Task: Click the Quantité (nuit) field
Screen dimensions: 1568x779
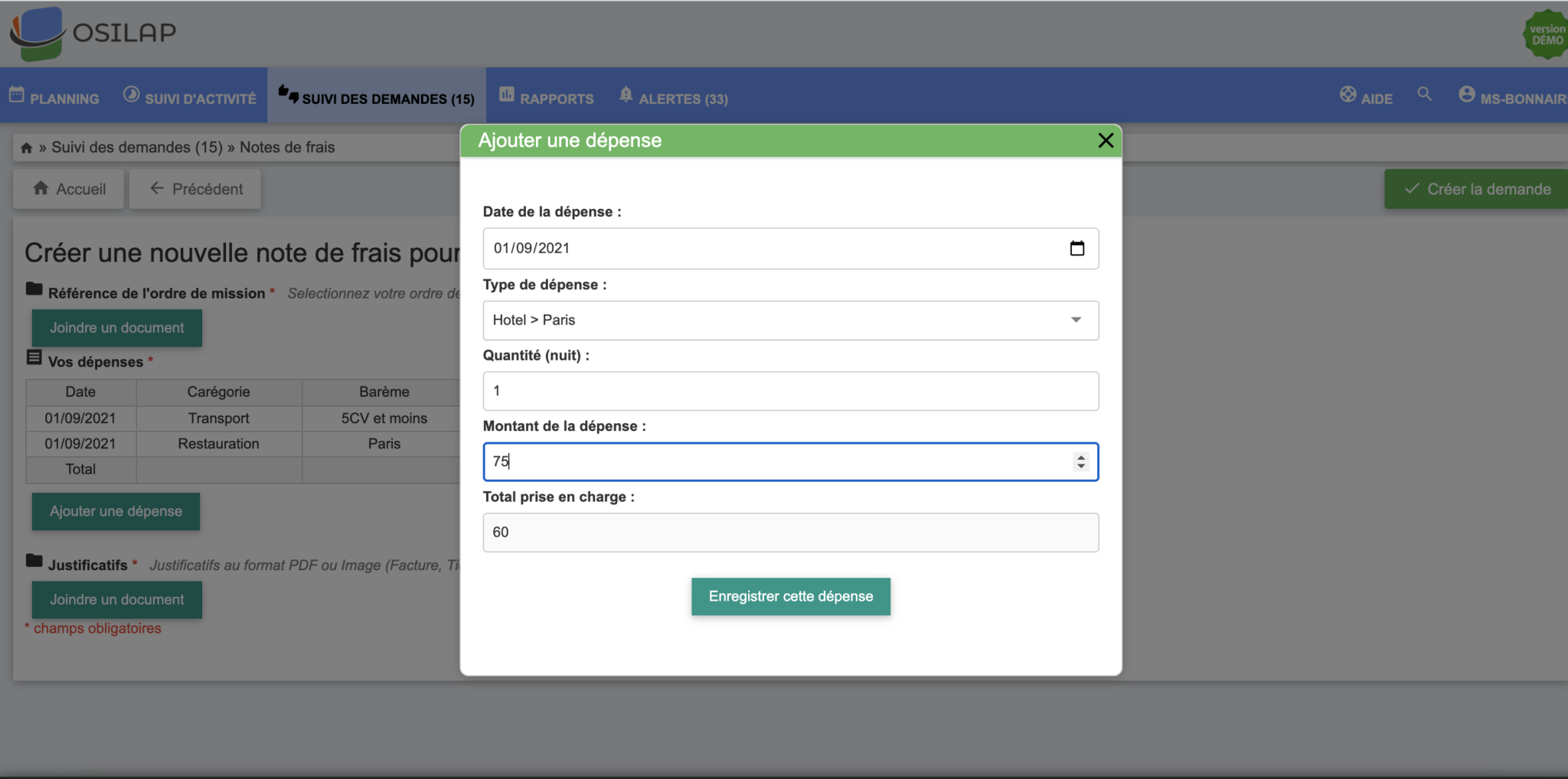Action: pyautogui.click(x=791, y=391)
